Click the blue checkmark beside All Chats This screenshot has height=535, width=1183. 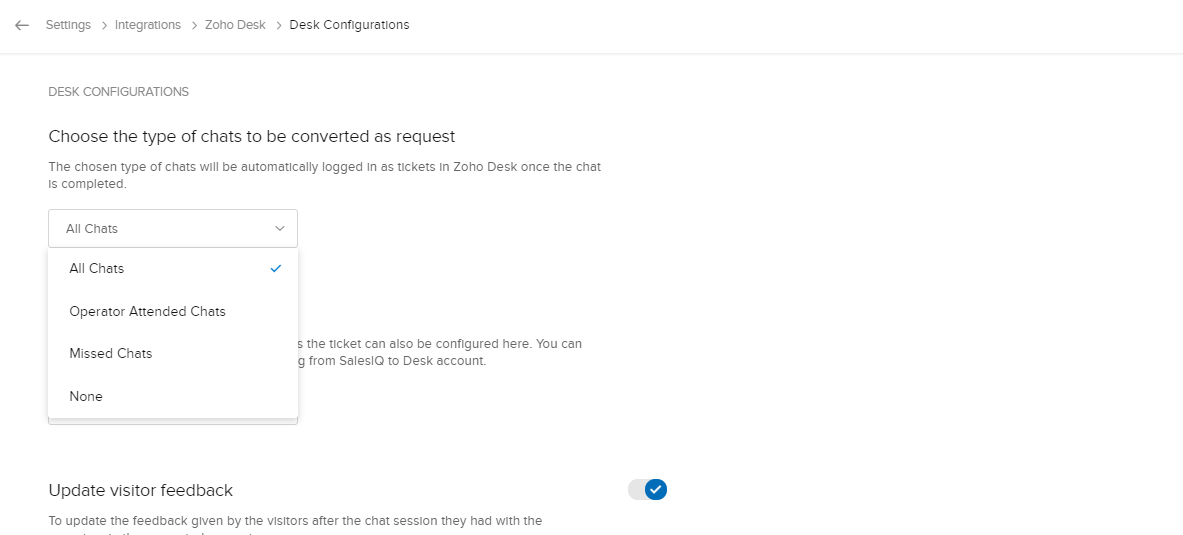coord(276,268)
